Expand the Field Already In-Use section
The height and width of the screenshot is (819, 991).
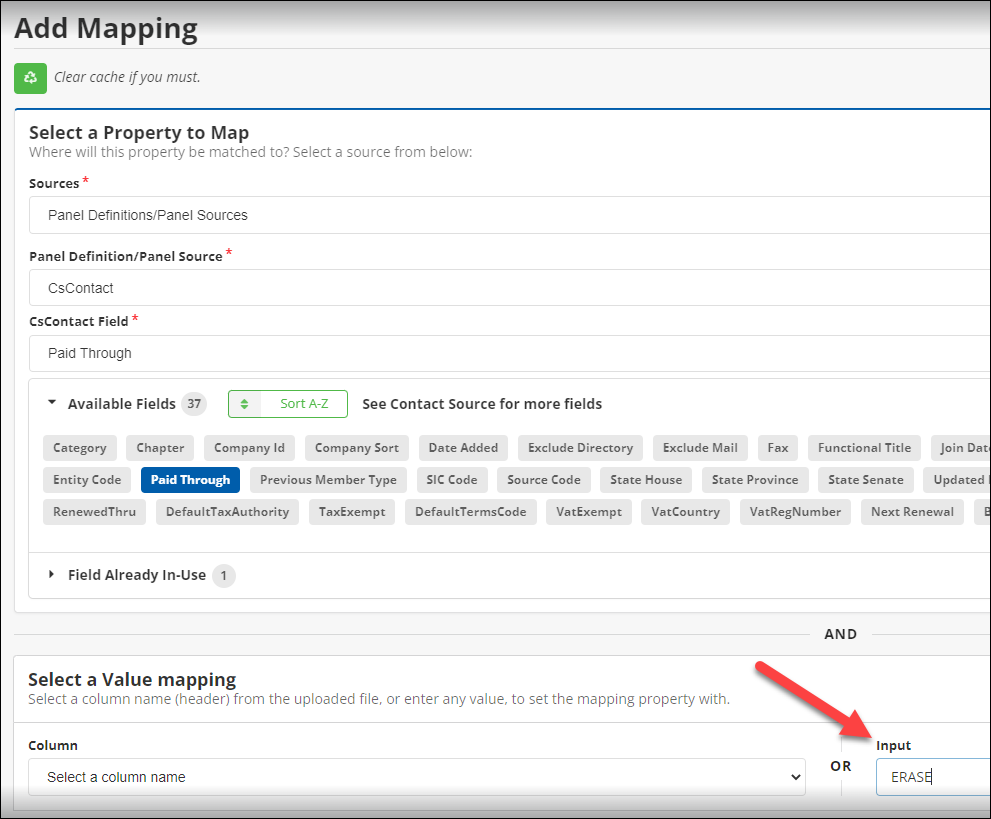(x=53, y=575)
